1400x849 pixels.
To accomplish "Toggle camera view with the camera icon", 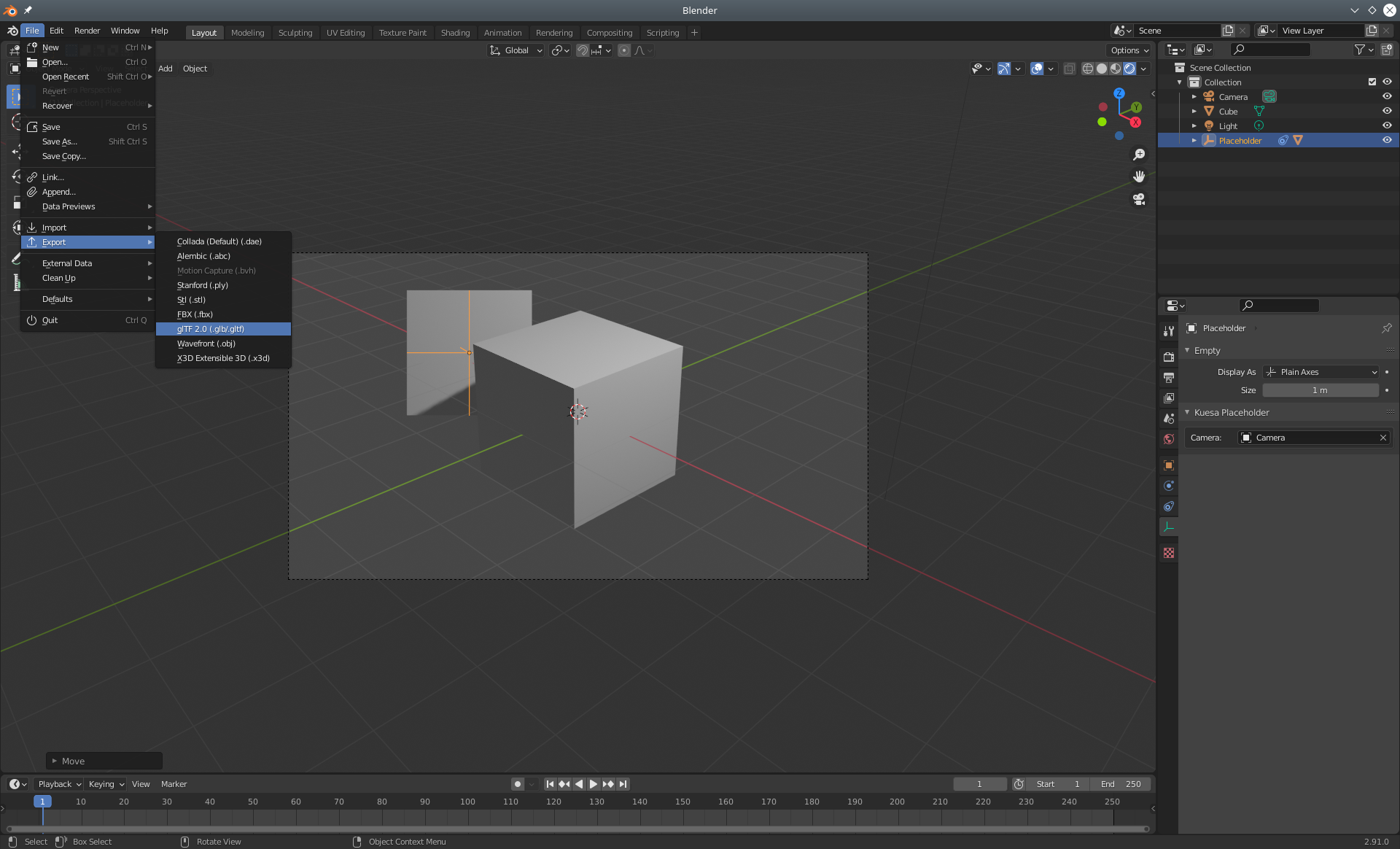I will 1139,198.
